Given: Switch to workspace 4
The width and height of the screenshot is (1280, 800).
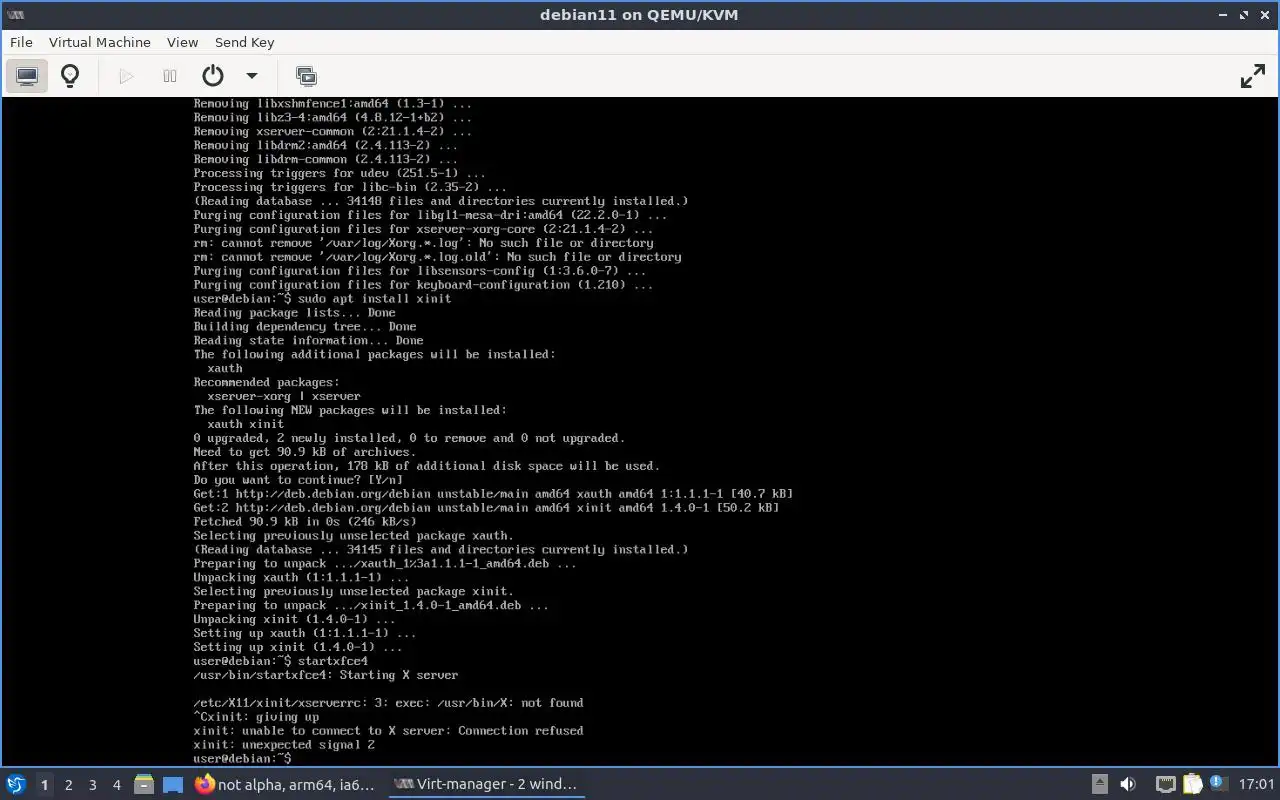Looking at the screenshot, I should pyautogui.click(x=117, y=785).
